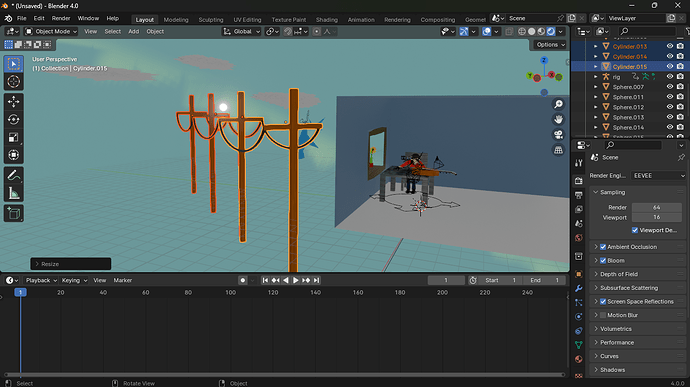Open the File menu
This screenshot has width=690, height=387.
pos(22,18)
